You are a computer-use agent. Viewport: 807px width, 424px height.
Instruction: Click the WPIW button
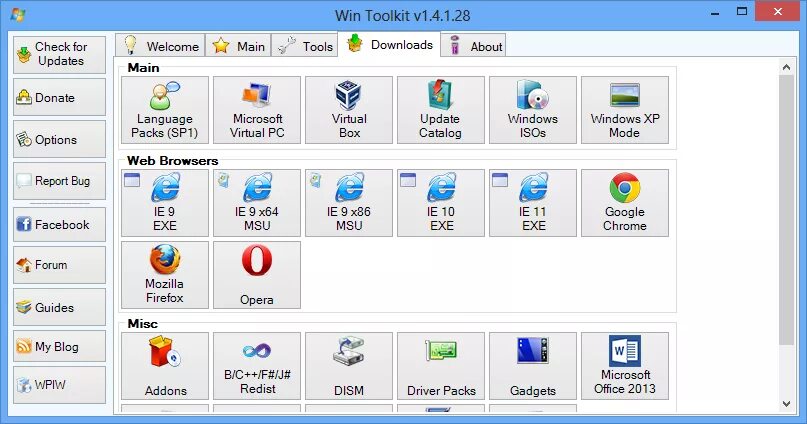pos(59,385)
